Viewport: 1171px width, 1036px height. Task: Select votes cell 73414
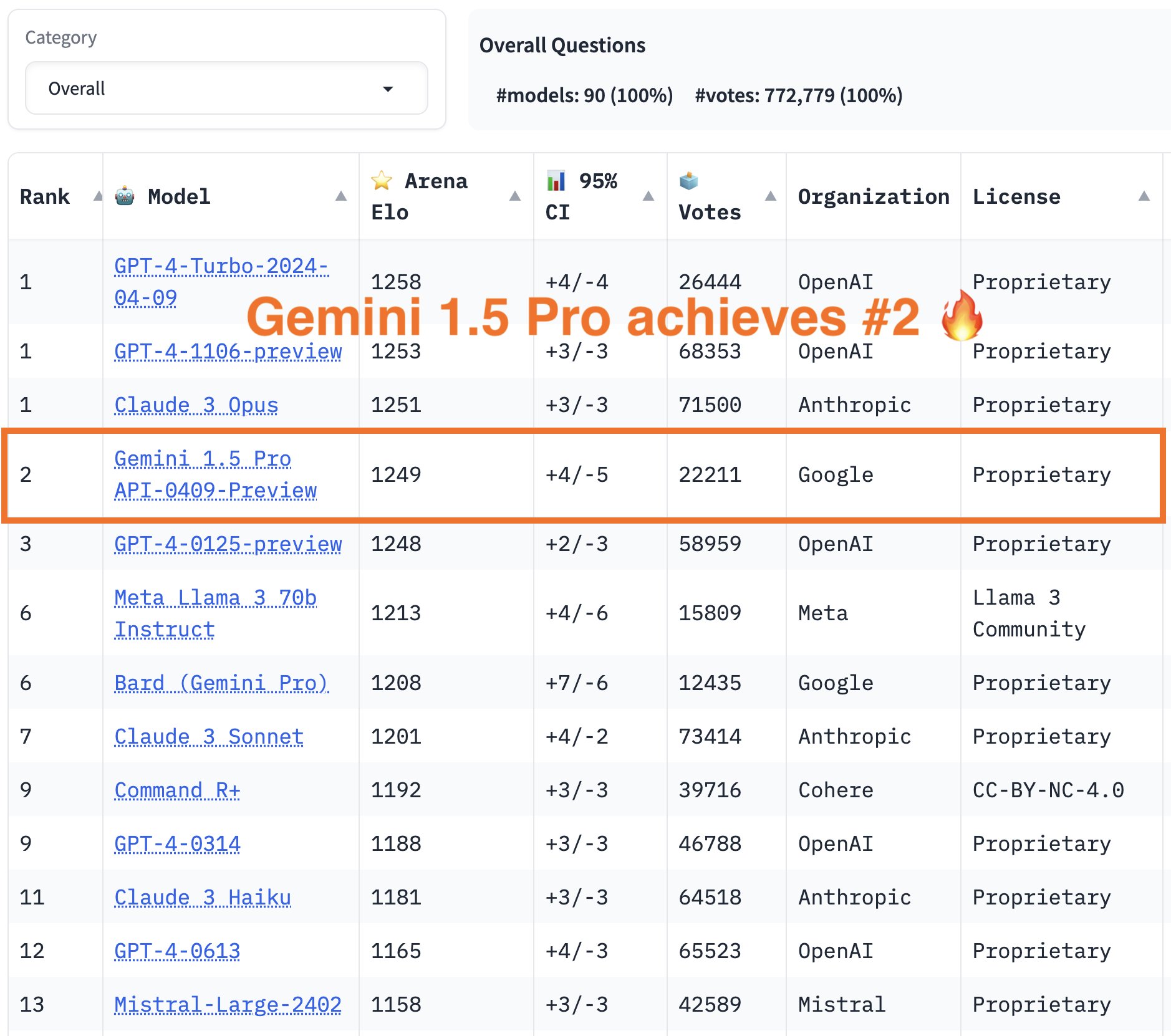pyautogui.click(x=710, y=736)
